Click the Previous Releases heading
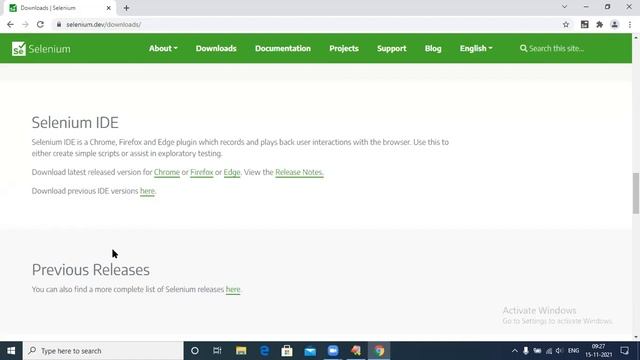This screenshot has width=640, height=360. click(91, 270)
